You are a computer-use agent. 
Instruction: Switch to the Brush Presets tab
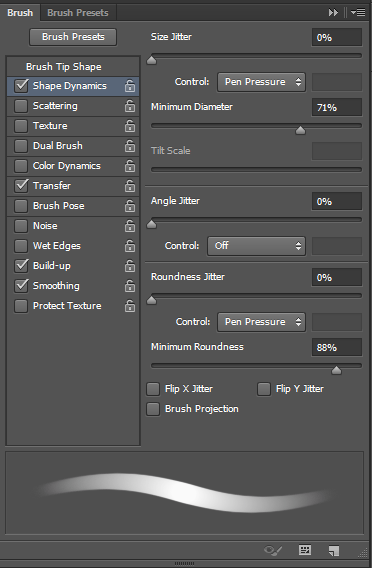point(78,13)
